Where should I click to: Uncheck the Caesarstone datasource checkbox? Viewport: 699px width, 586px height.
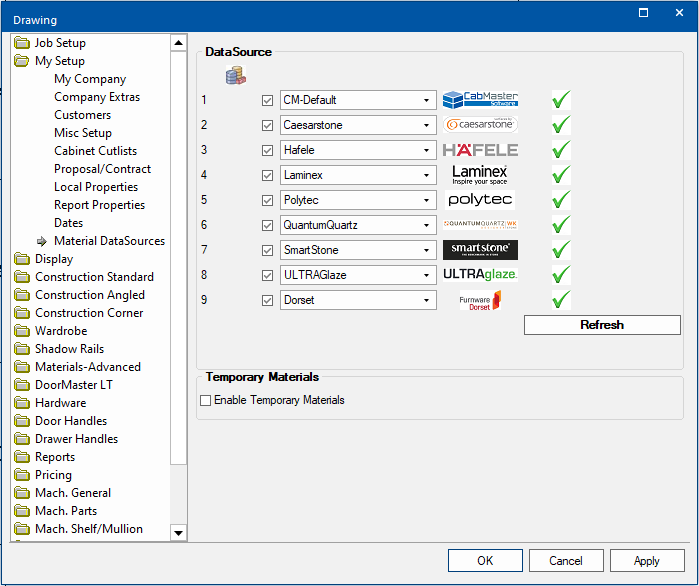(267, 125)
